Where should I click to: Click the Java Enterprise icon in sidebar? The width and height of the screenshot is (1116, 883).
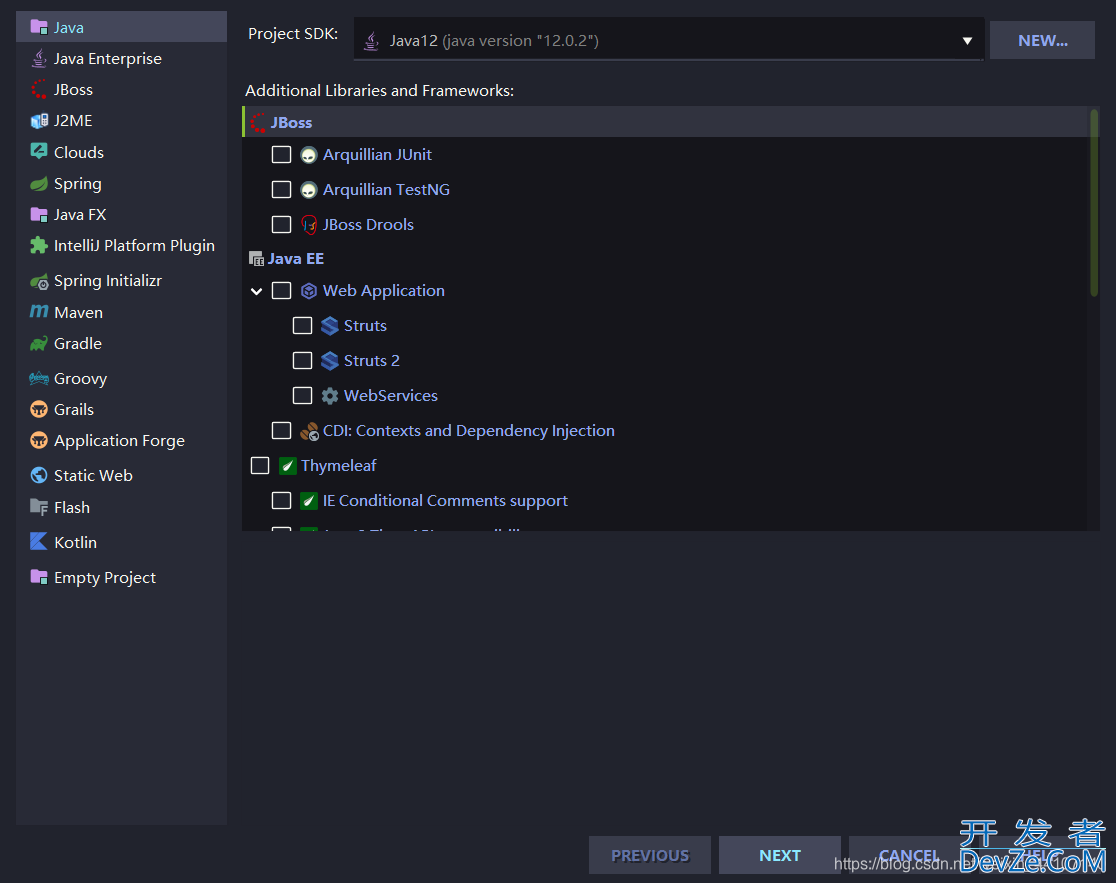pyautogui.click(x=38, y=59)
